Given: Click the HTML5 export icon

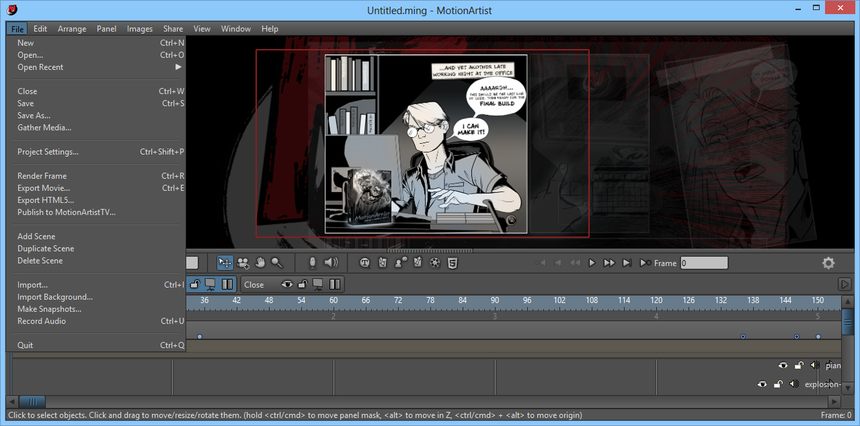Looking at the screenshot, I should pyautogui.click(x=452, y=263).
